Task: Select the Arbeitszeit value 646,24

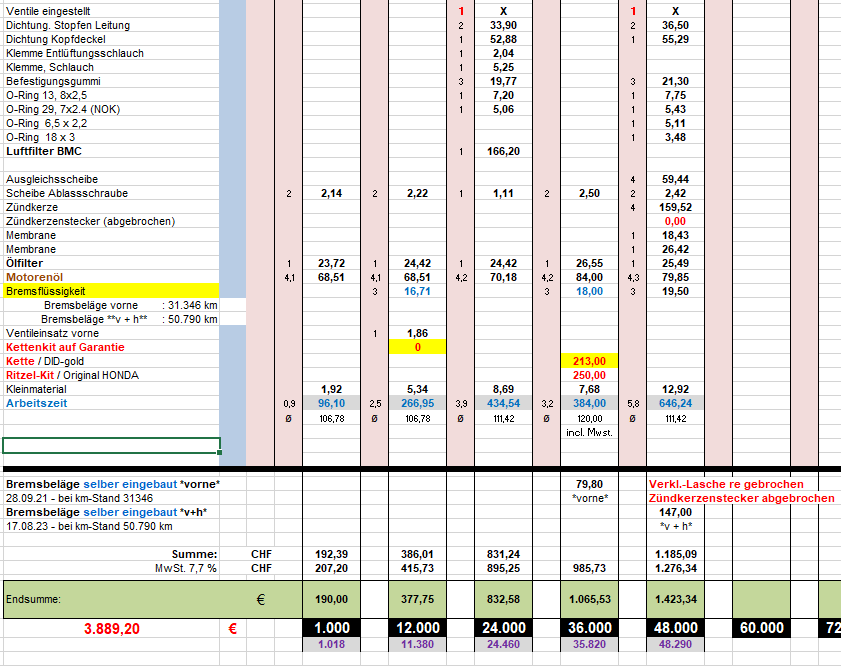Action: 675,403
